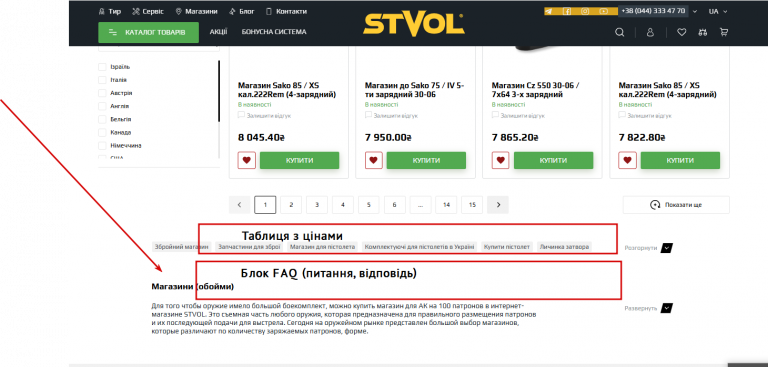Viewport: 768px width, 367px height.
Task: Open Тир in the top menu
Action: 110,11
